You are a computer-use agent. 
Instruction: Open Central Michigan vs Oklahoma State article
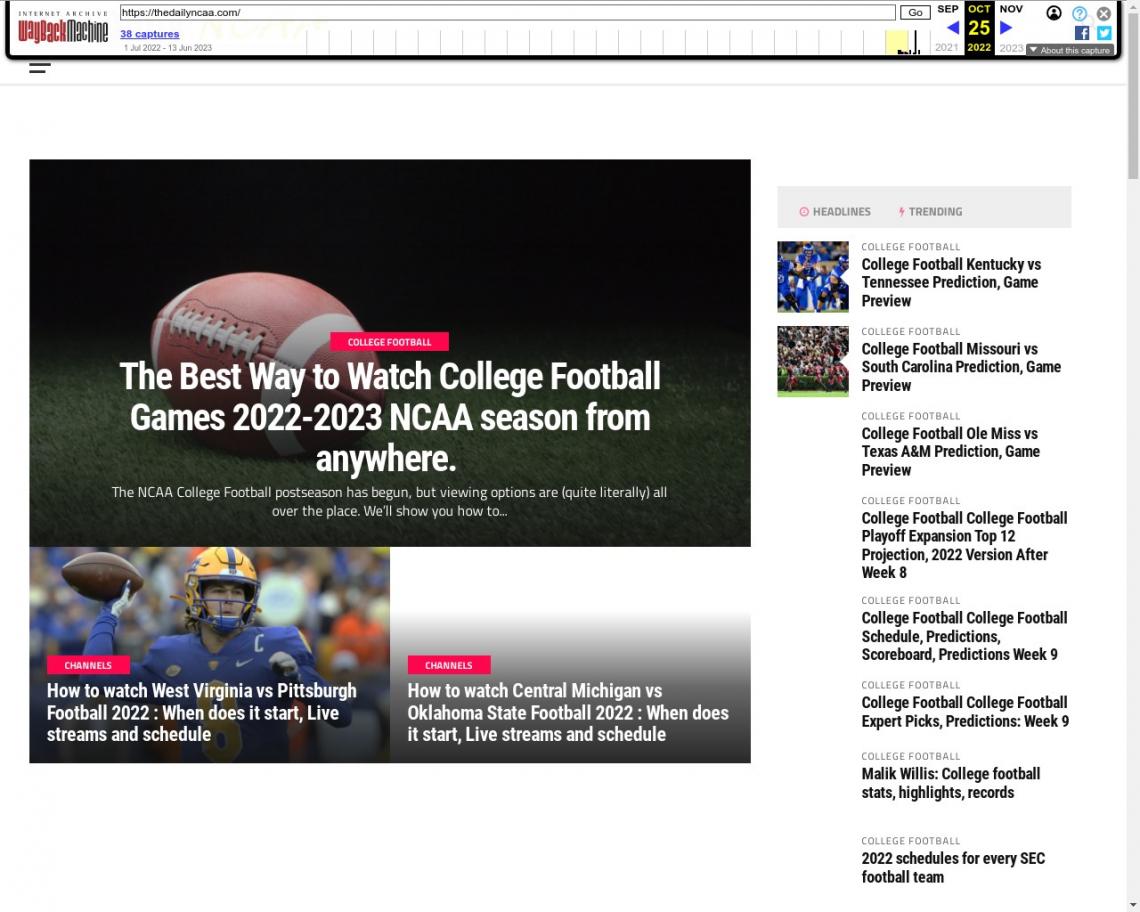tap(568, 712)
